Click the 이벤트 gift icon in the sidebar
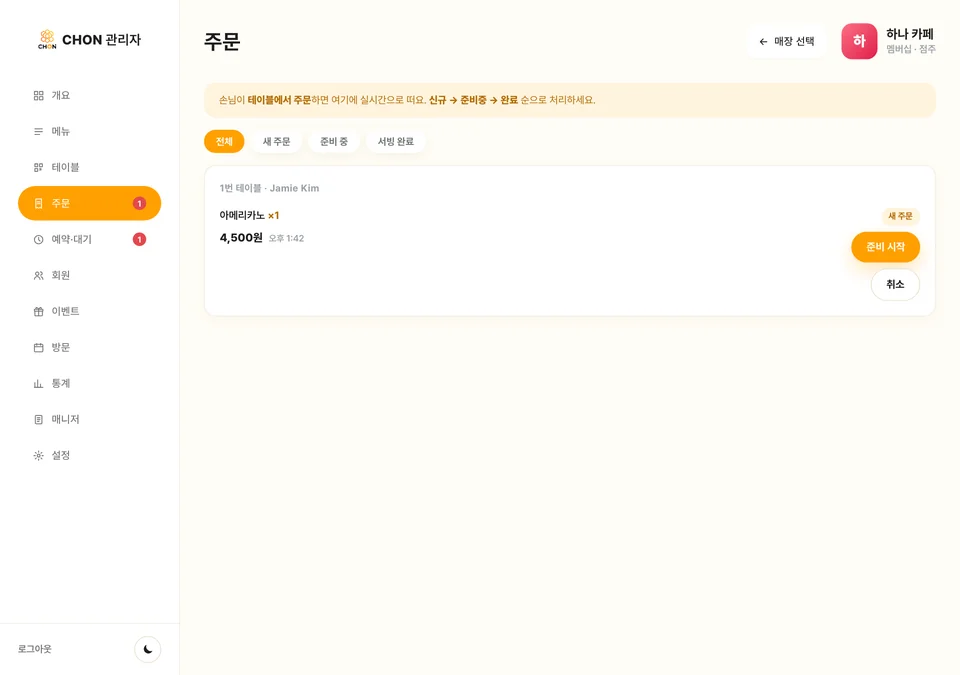960x675 pixels. 39,311
